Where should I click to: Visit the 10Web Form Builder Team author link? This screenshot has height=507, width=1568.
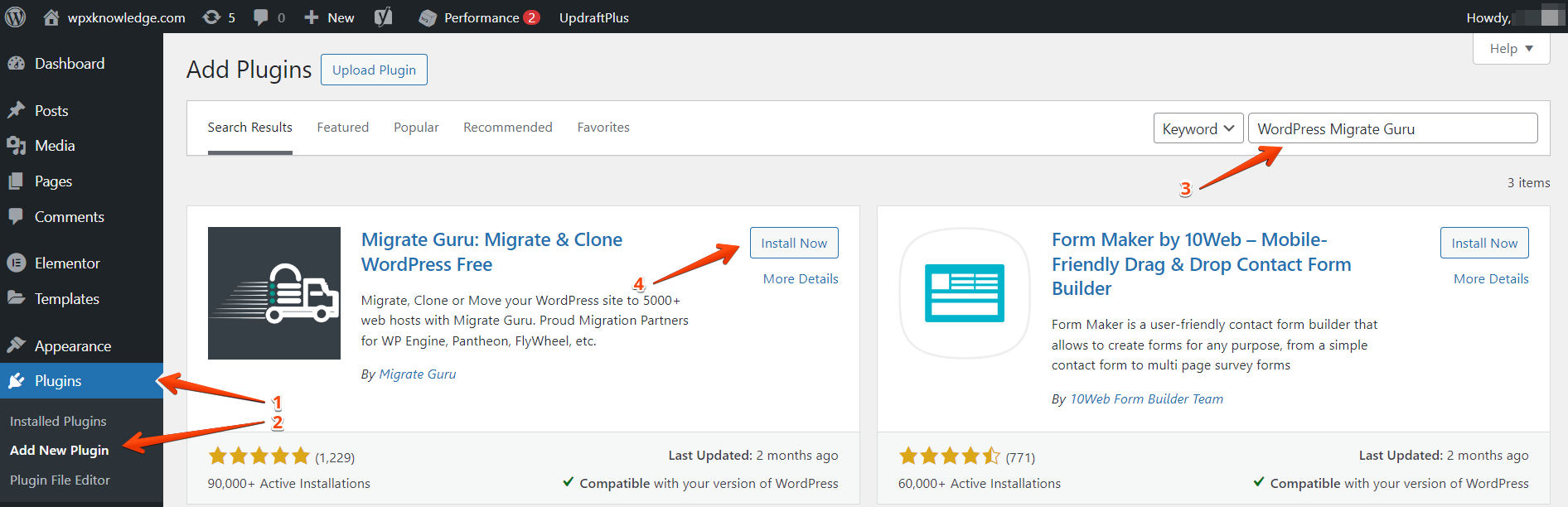pyautogui.click(x=1146, y=399)
